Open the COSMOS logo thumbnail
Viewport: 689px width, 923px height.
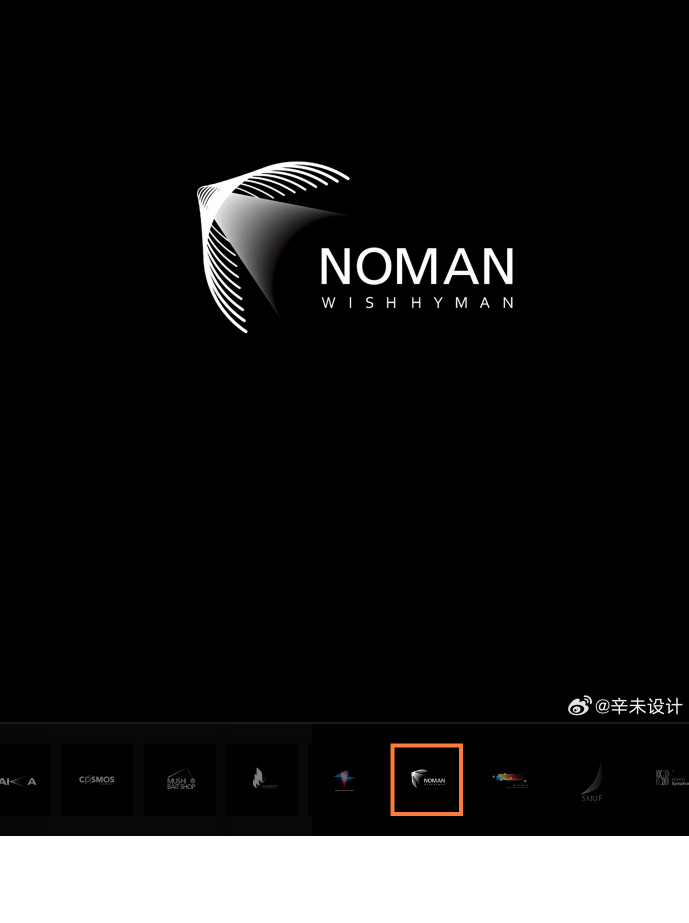[x=97, y=779]
